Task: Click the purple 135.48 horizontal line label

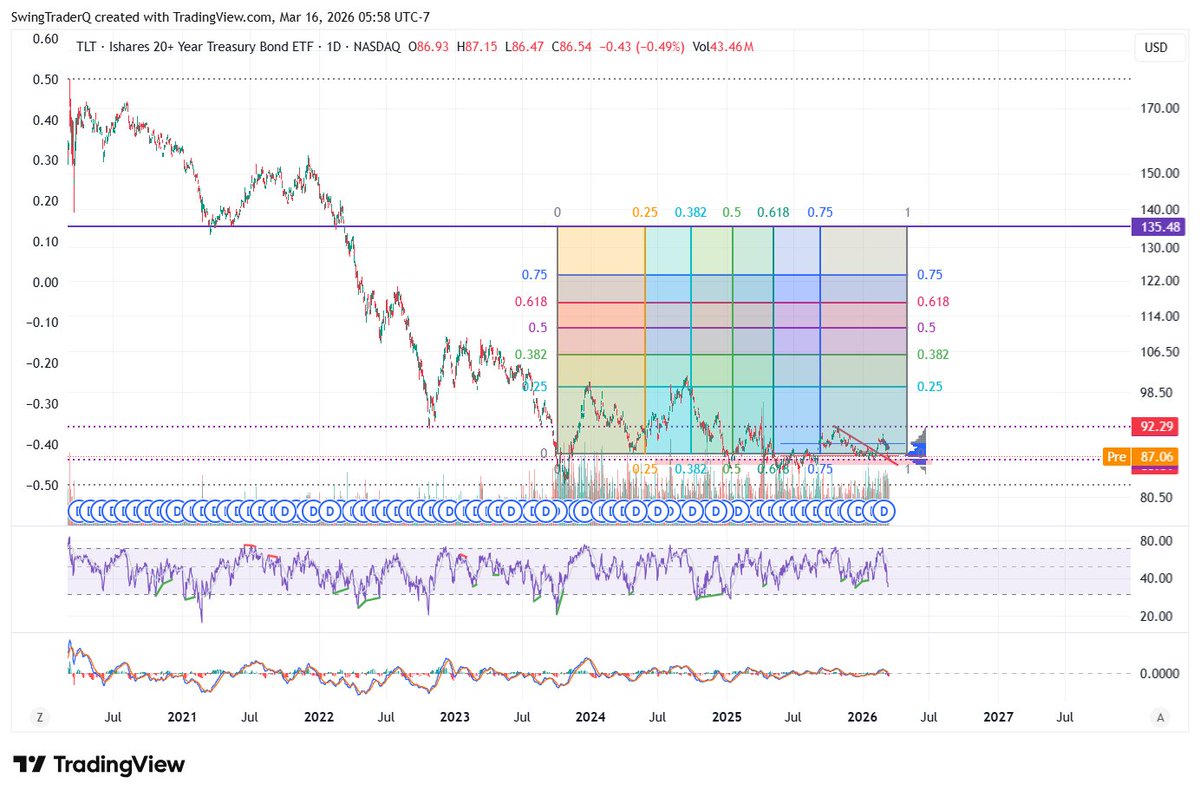Action: click(1160, 227)
